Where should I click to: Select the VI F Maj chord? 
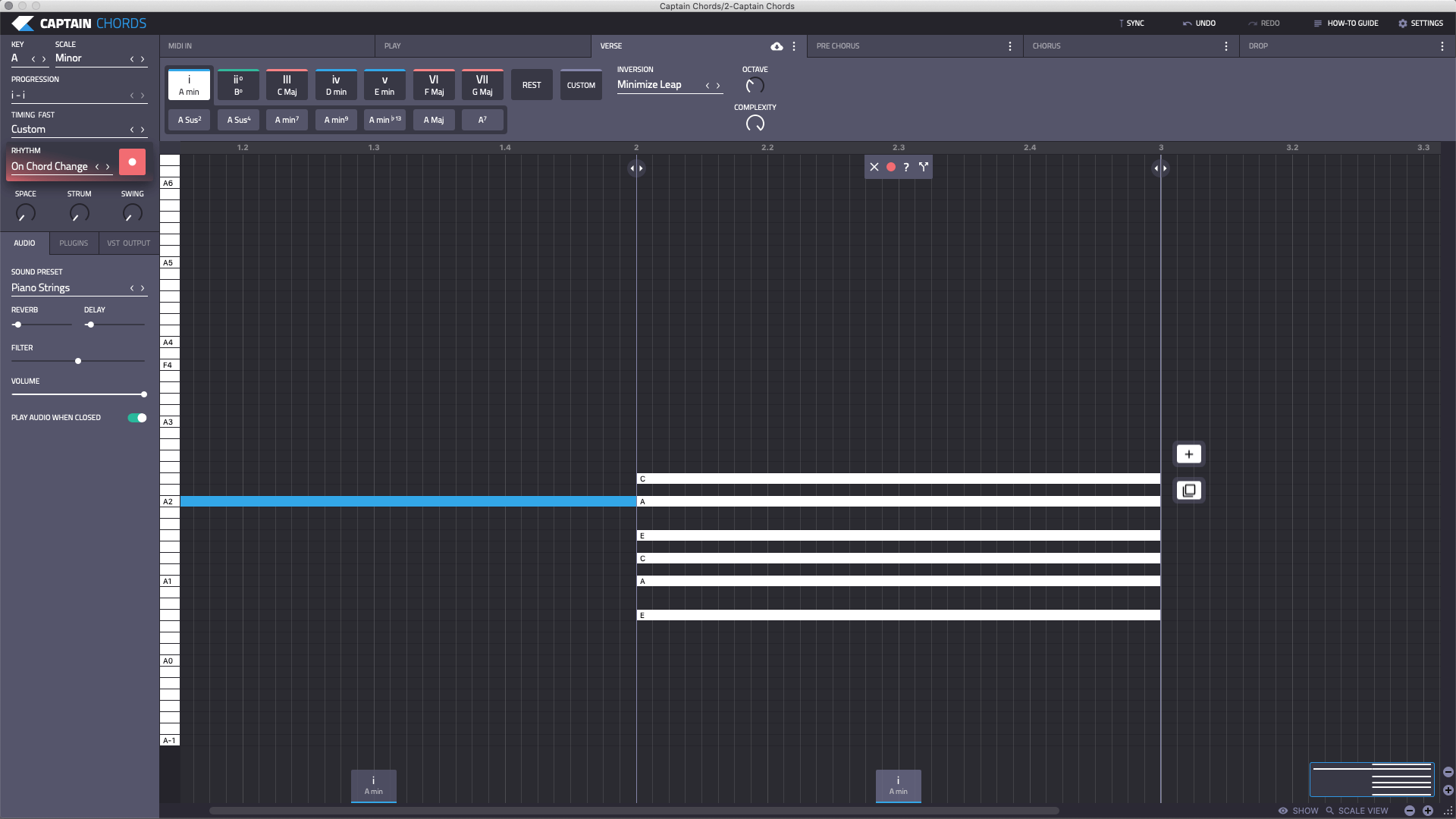434,85
